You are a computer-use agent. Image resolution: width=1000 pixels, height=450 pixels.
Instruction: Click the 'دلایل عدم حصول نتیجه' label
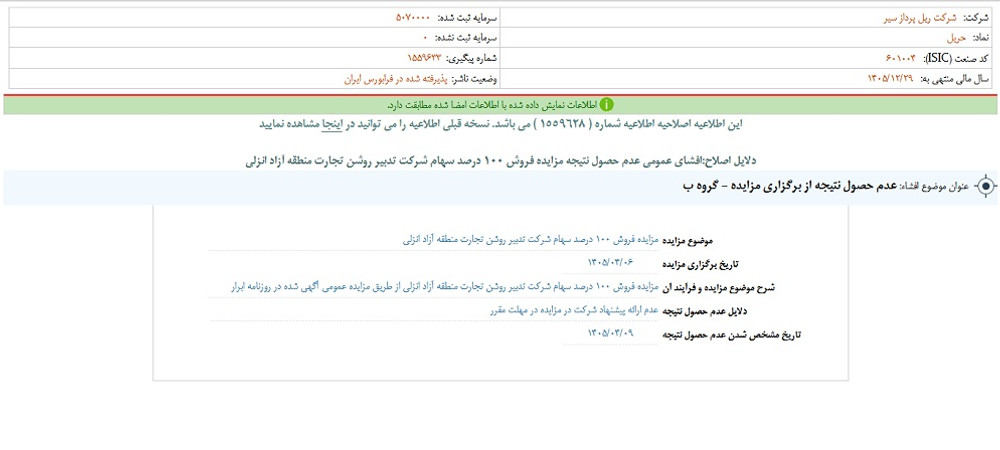pos(705,311)
